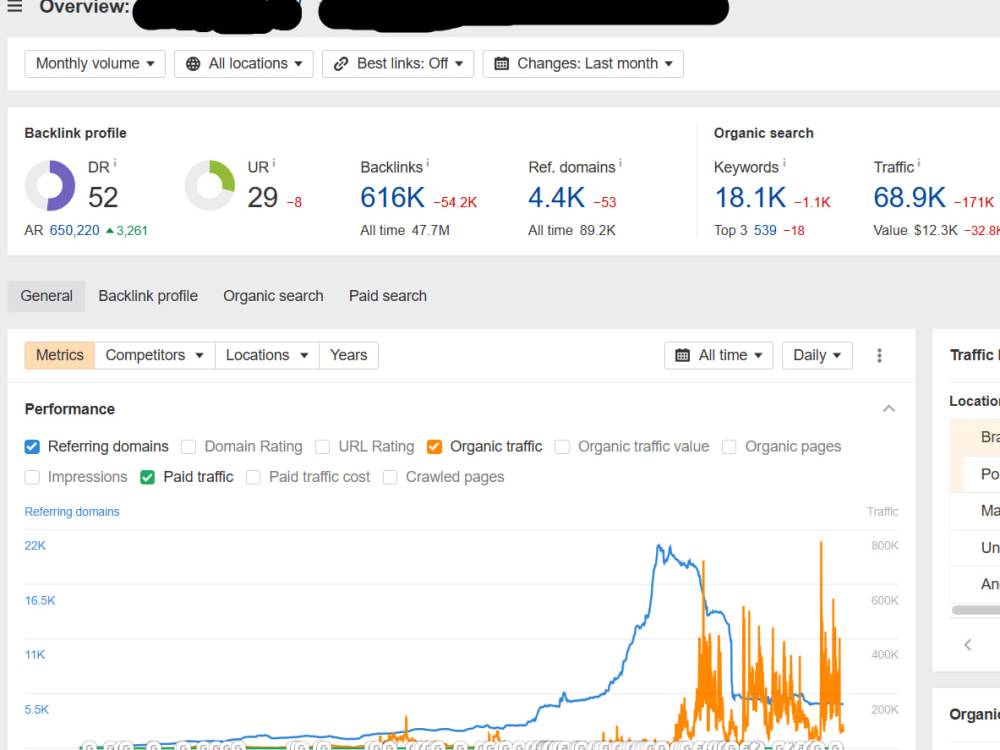Select the General tab
The width and height of the screenshot is (1000, 750).
pyautogui.click(x=47, y=296)
